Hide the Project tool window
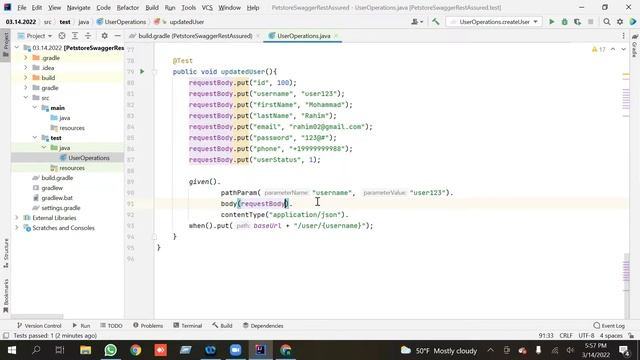 pos(117,36)
